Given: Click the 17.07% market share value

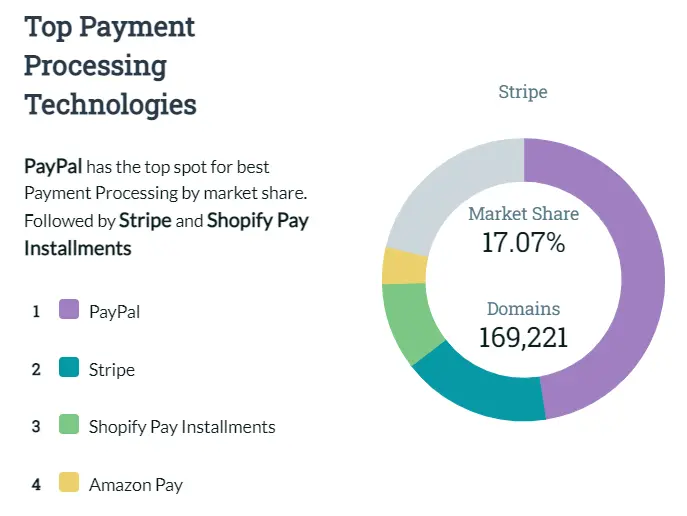Looking at the screenshot, I should point(523,242).
